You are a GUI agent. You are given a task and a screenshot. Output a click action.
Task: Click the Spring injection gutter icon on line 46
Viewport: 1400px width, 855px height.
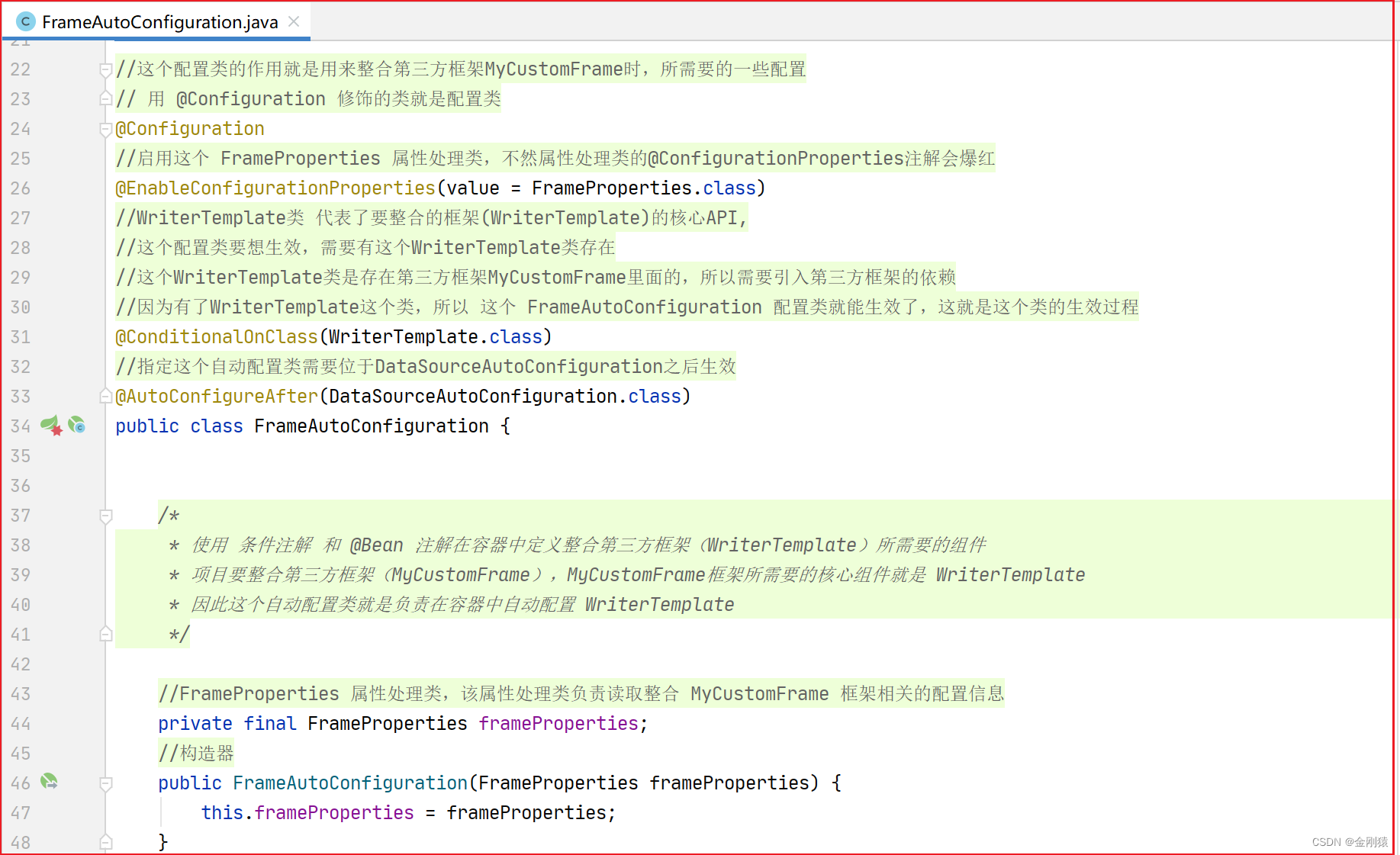click(49, 781)
